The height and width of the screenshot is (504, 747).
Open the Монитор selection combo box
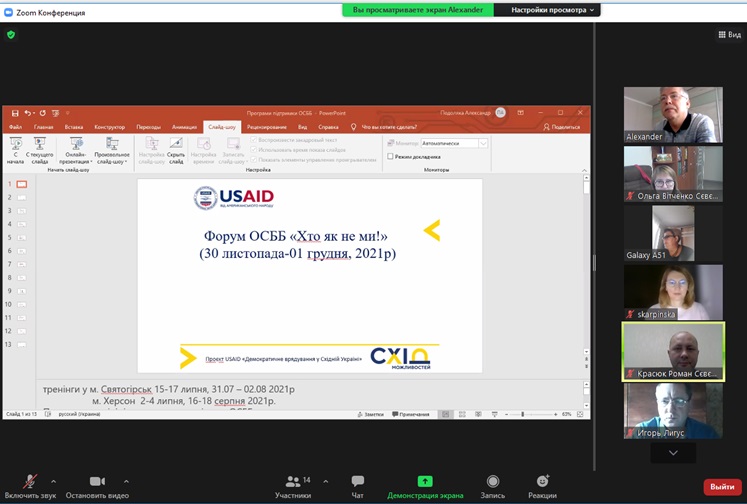pyautogui.click(x=453, y=143)
